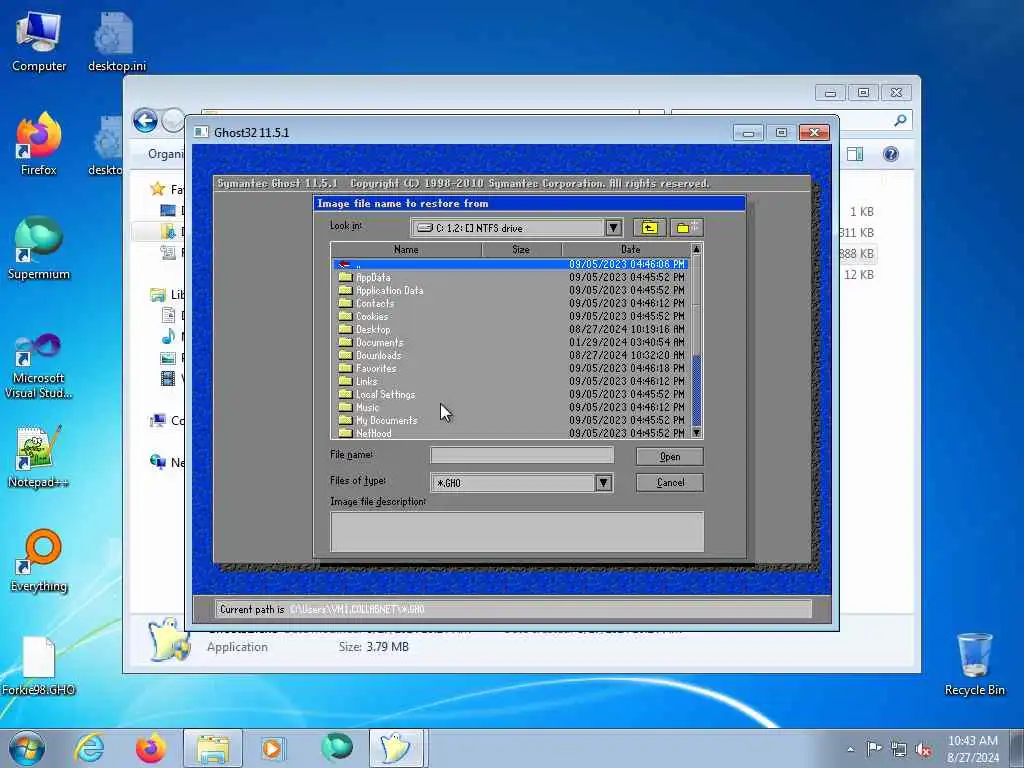Open the Cookies folder

(x=511, y=316)
